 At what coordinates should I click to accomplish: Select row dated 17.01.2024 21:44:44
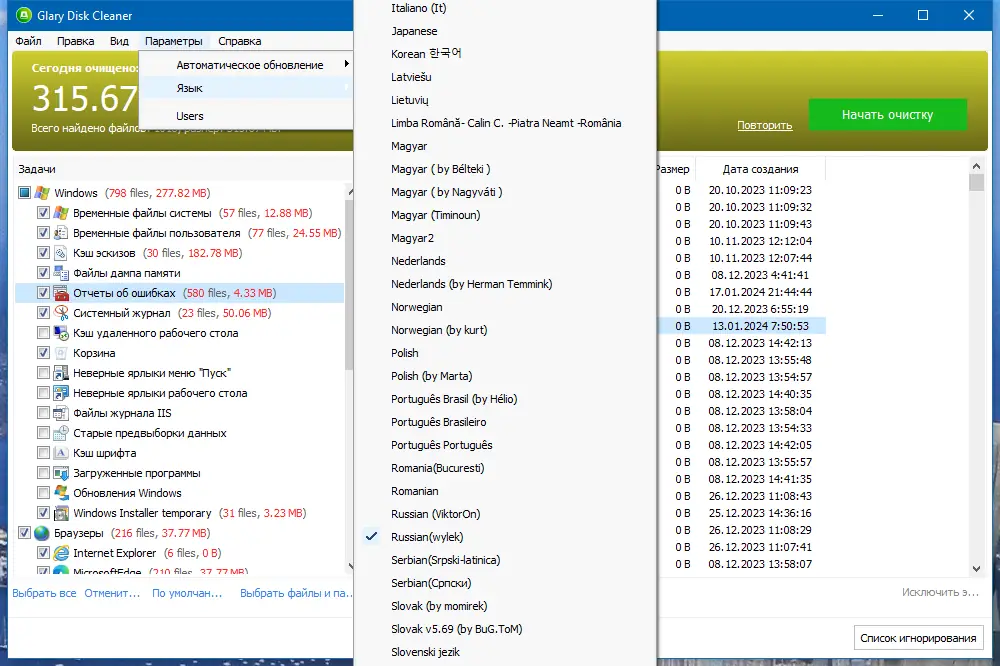pos(742,292)
